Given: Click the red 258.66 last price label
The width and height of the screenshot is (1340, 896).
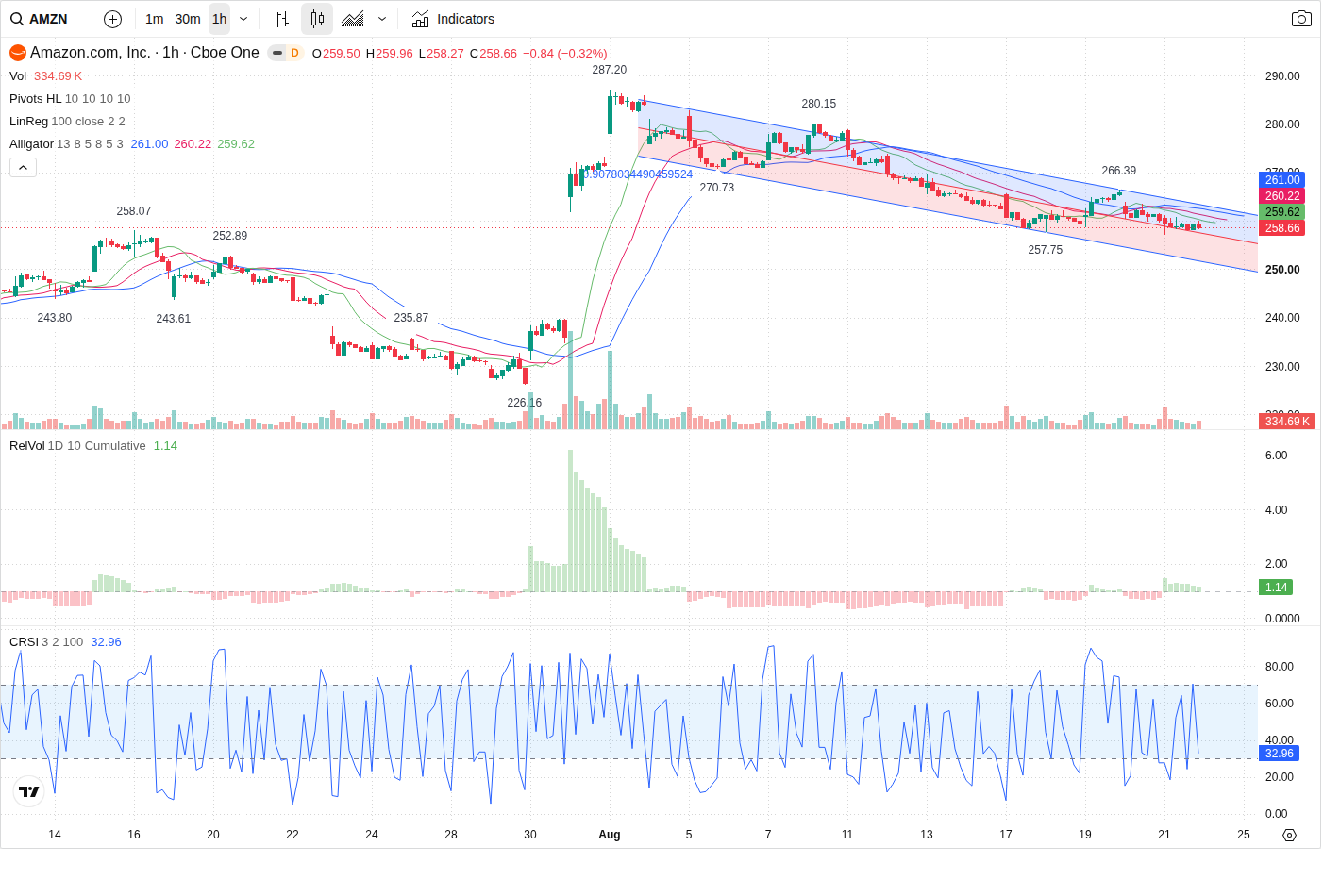Looking at the screenshot, I should (x=1282, y=228).
